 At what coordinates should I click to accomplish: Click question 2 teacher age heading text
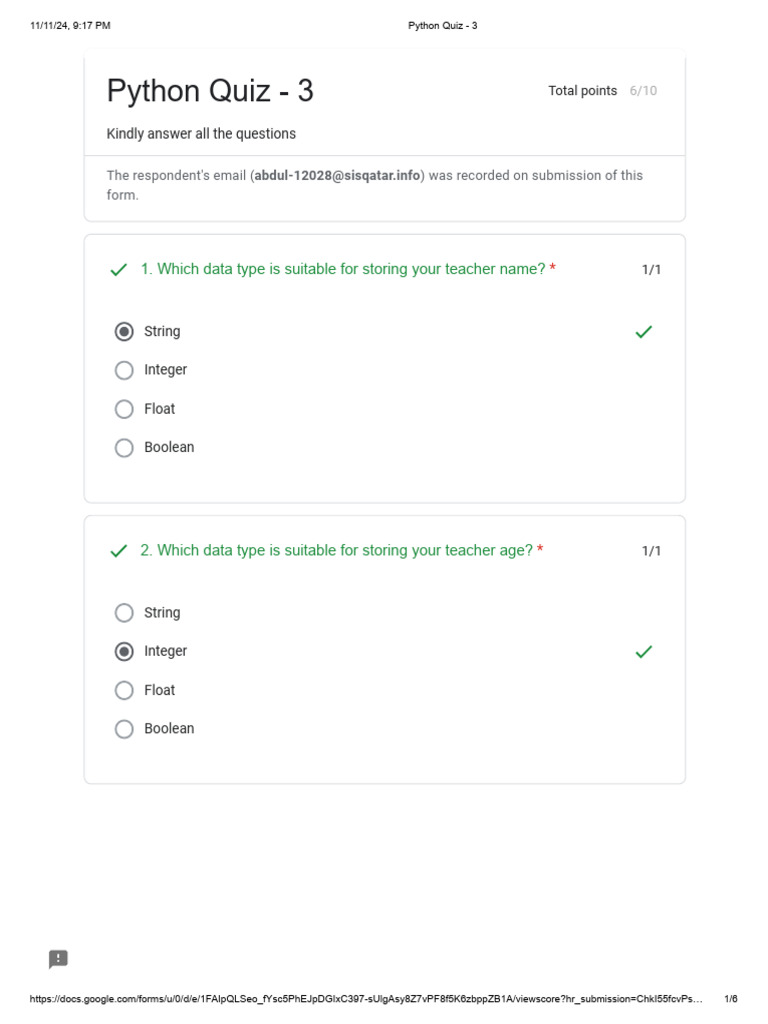(337, 550)
